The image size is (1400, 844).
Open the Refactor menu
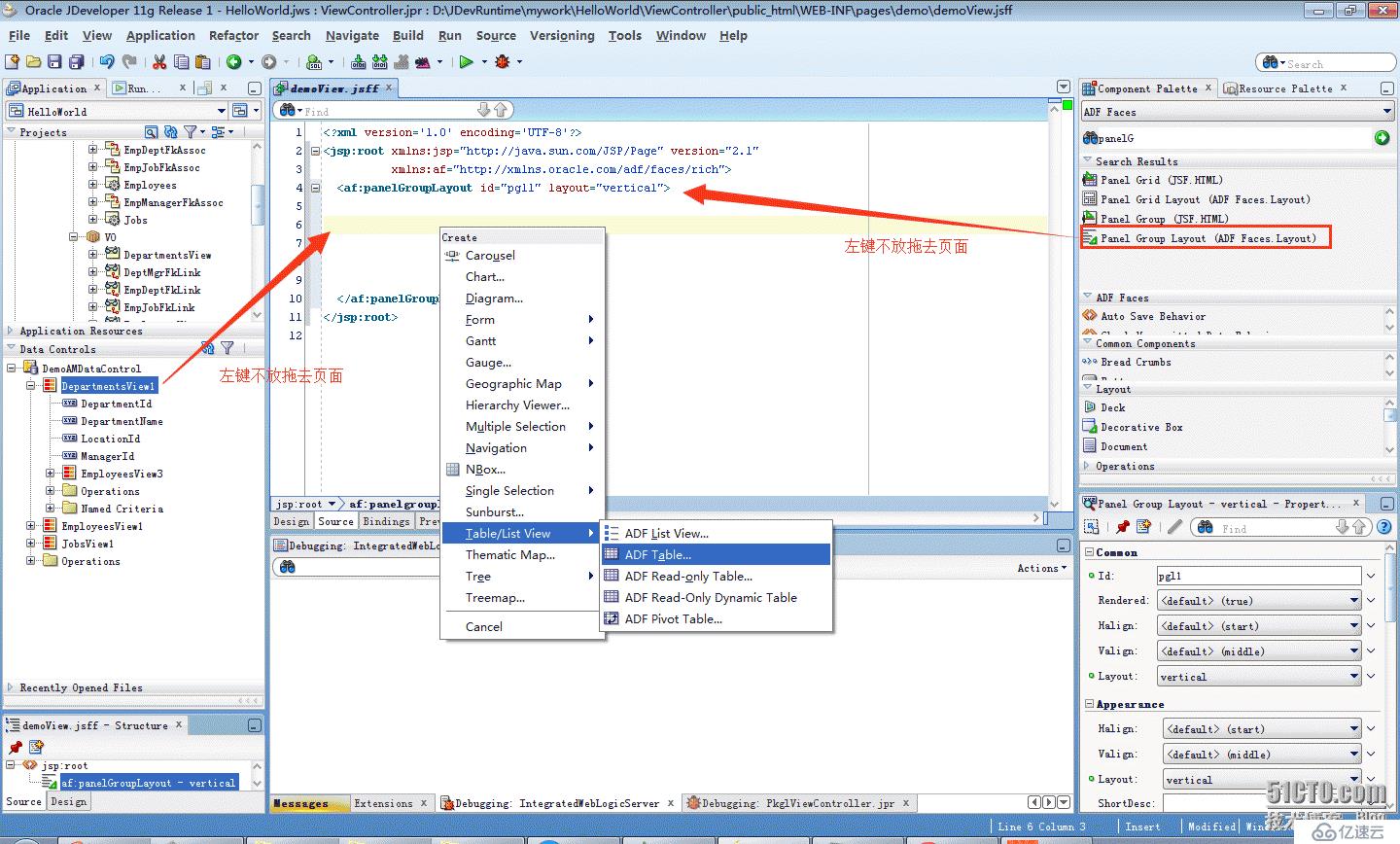(234, 35)
